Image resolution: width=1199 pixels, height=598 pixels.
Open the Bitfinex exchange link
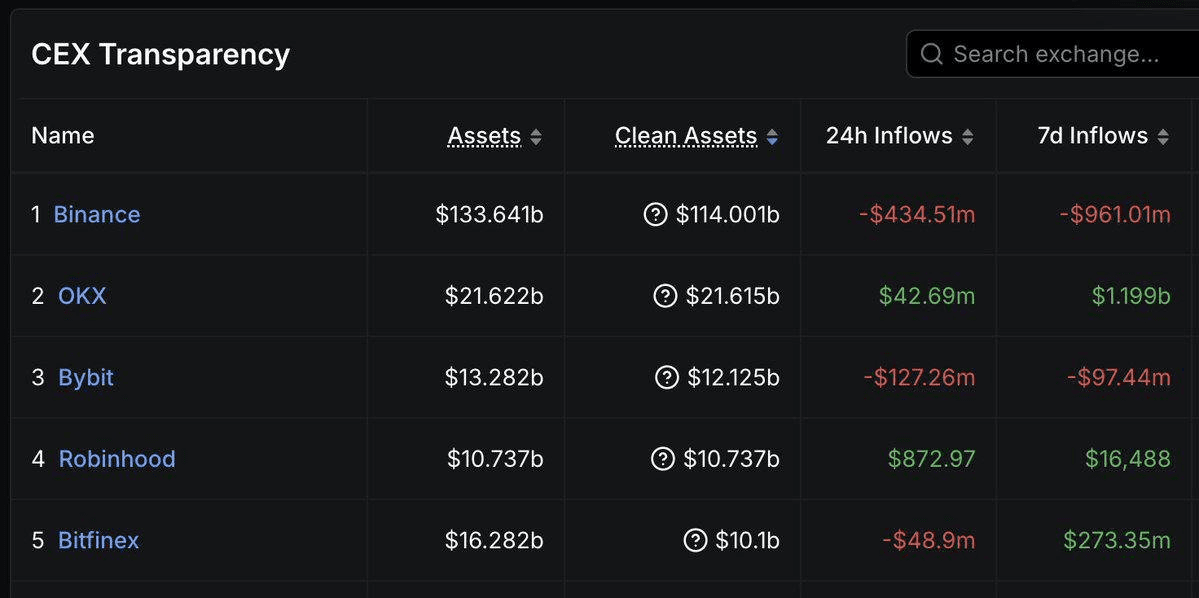[99, 541]
